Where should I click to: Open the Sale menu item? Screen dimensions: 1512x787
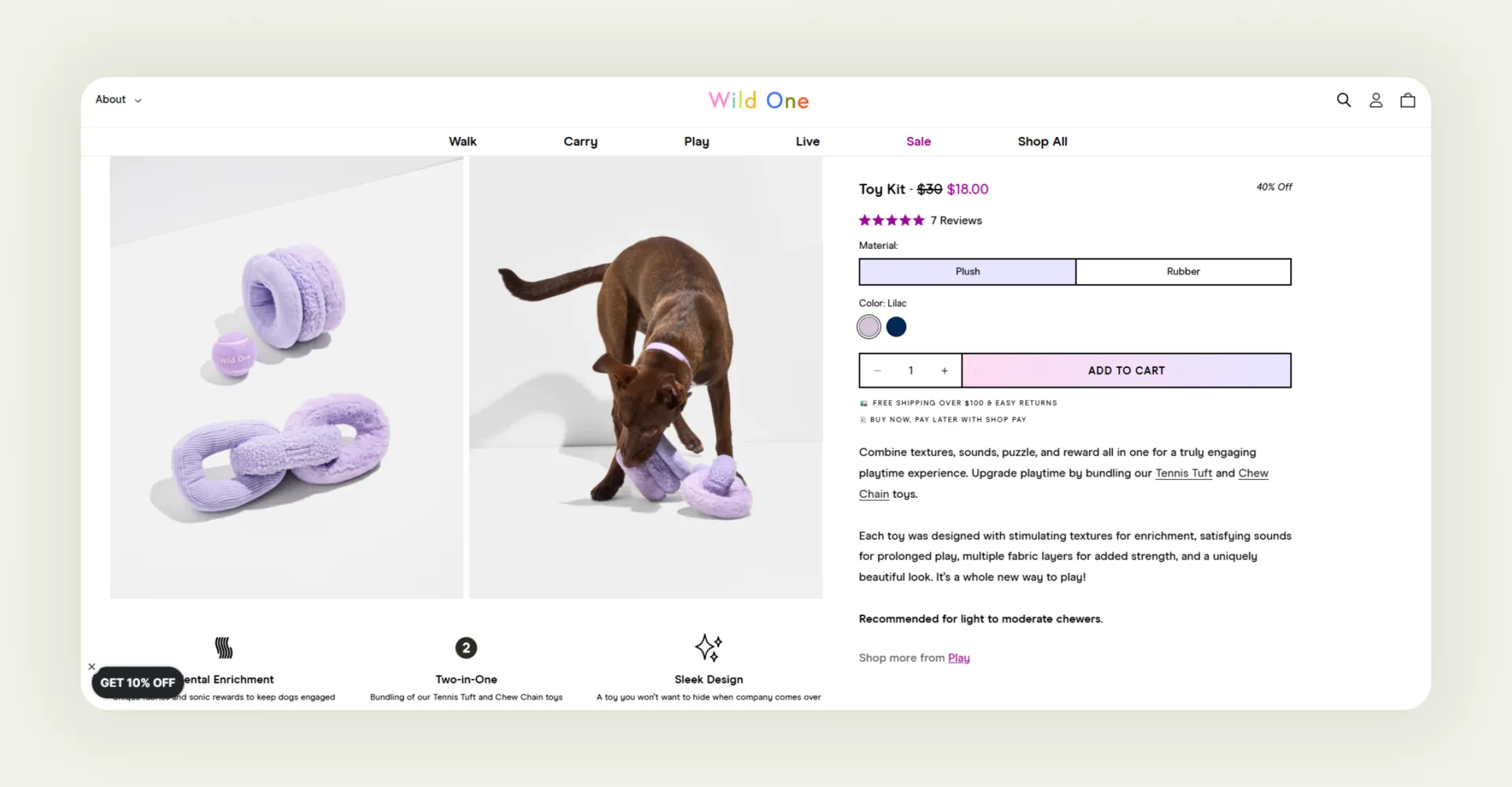tap(918, 141)
